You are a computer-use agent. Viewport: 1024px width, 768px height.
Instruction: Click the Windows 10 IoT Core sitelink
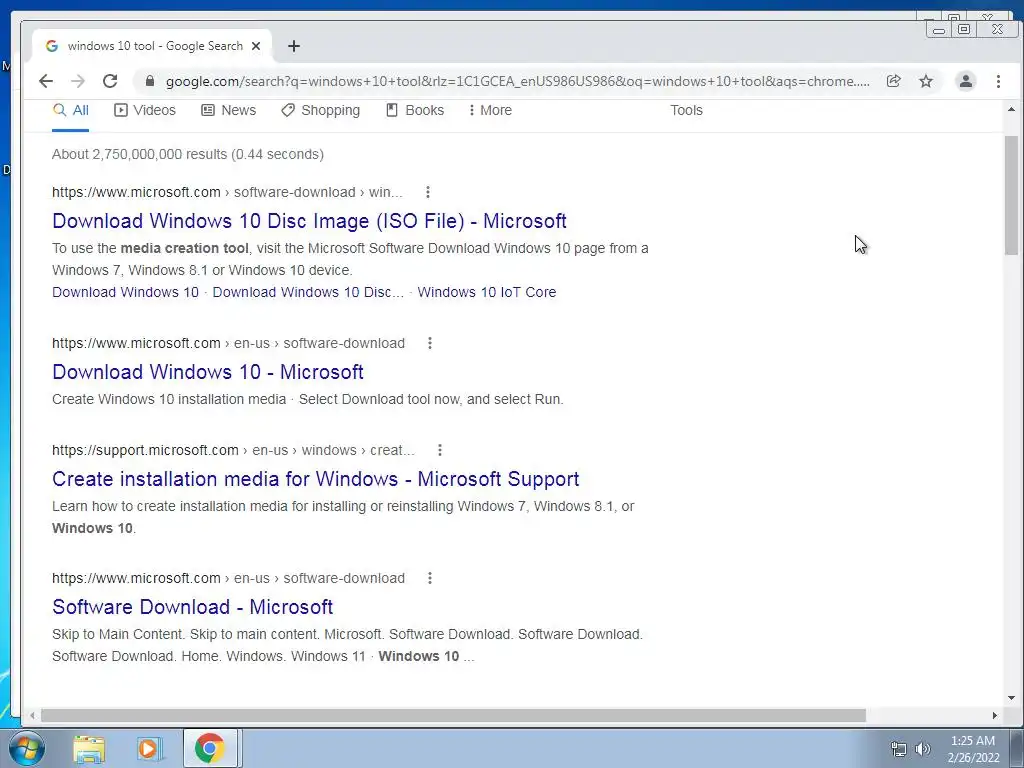pyautogui.click(x=487, y=292)
